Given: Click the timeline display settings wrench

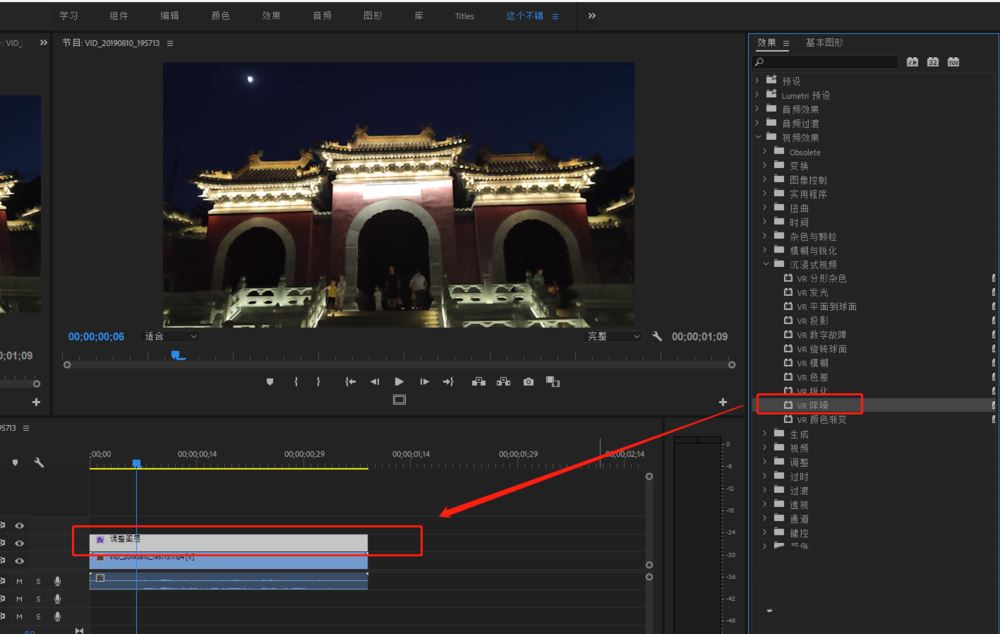Looking at the screenshot, I should tap(39, 462).
